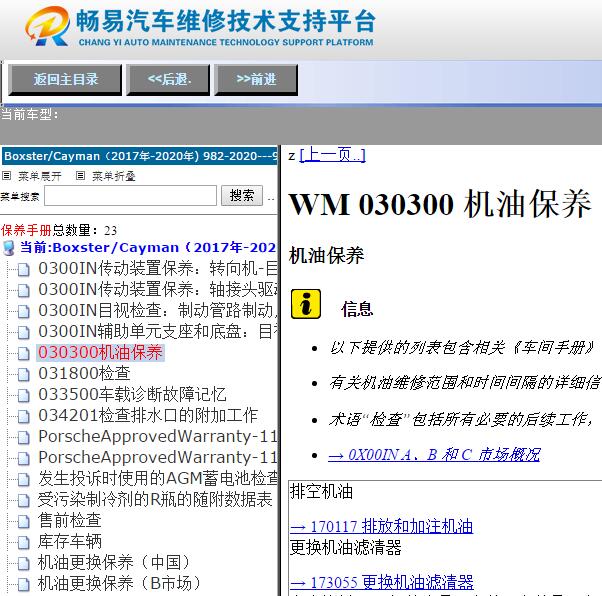Click the yellow information icon
Viewport: 602px width, 596px height.
[306, 304]
